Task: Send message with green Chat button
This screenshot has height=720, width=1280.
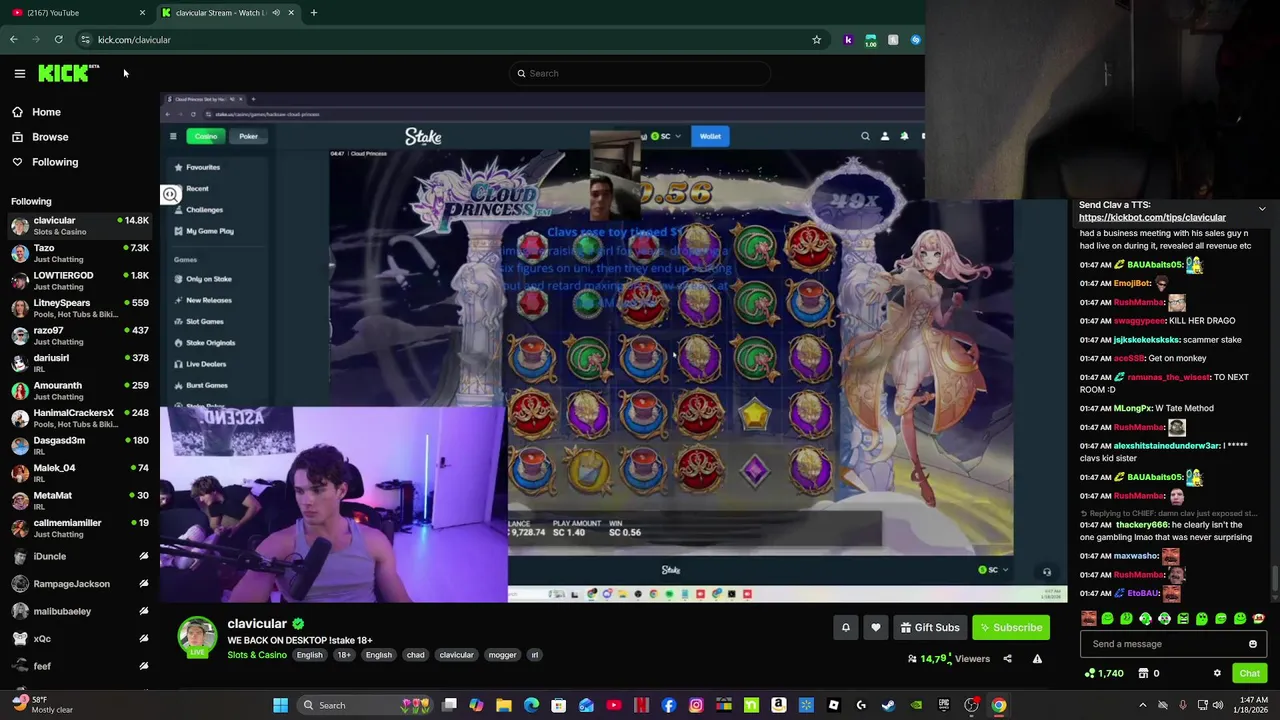Action: 1249,673
